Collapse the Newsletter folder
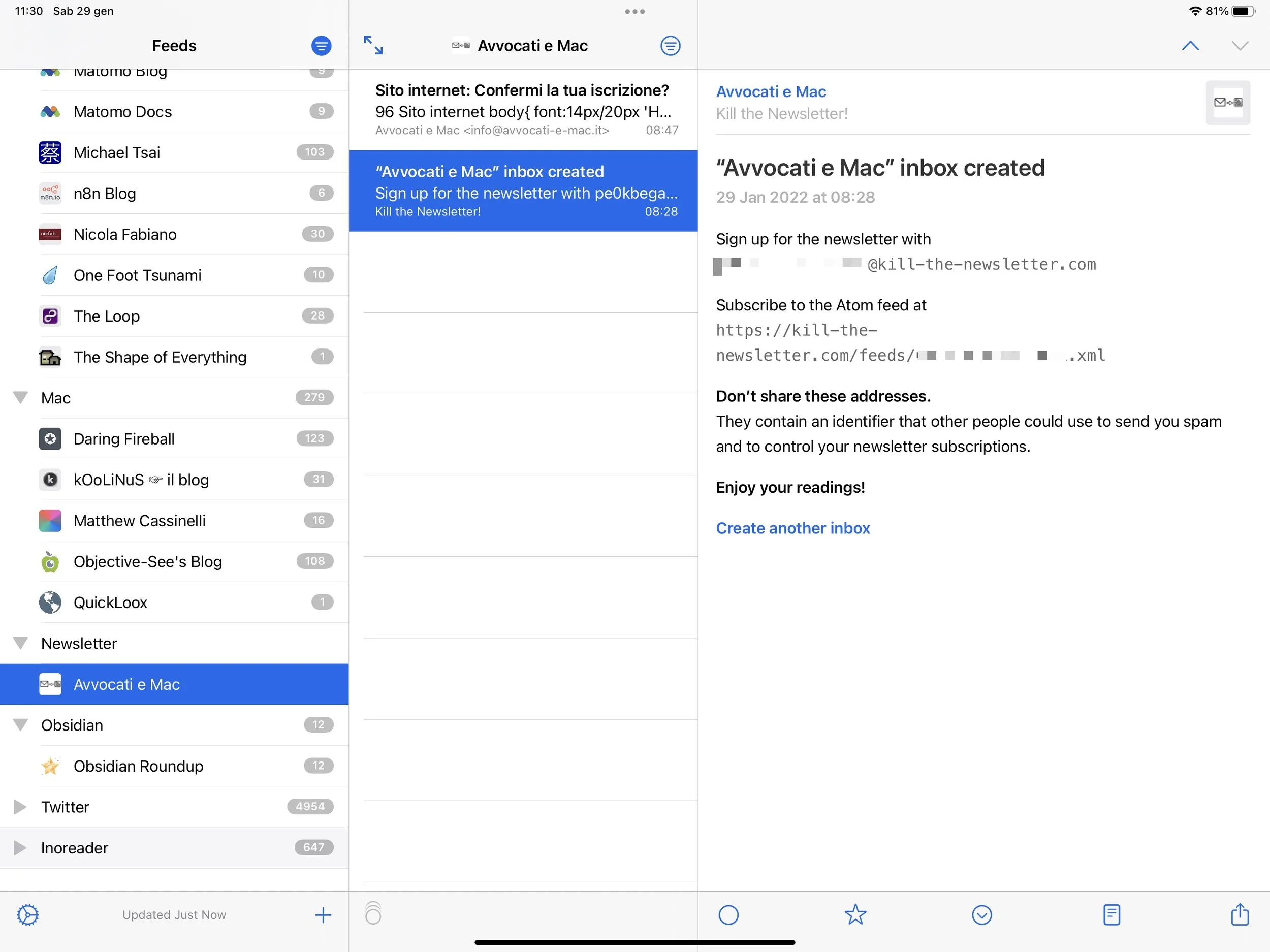Image resolution: width=1270 pixels, height=952 pixels. [x=21, y=643]
